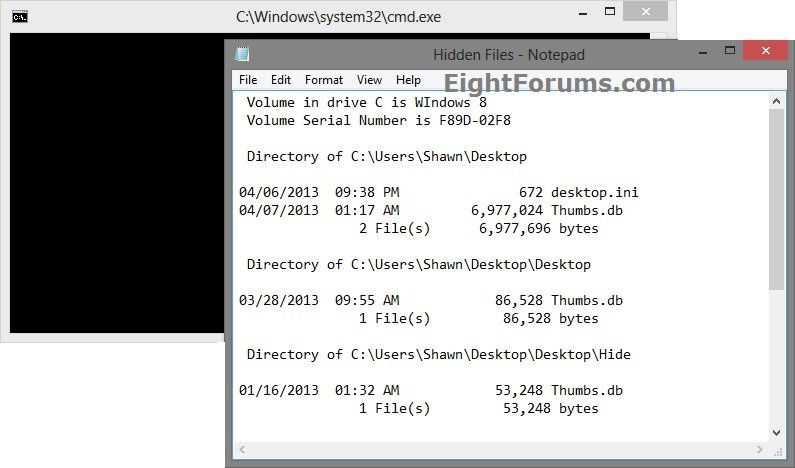Click the cmd.exe system menu icon
Image resolution: width=795 pixels, height=468 pixels.
coord(19,16)
